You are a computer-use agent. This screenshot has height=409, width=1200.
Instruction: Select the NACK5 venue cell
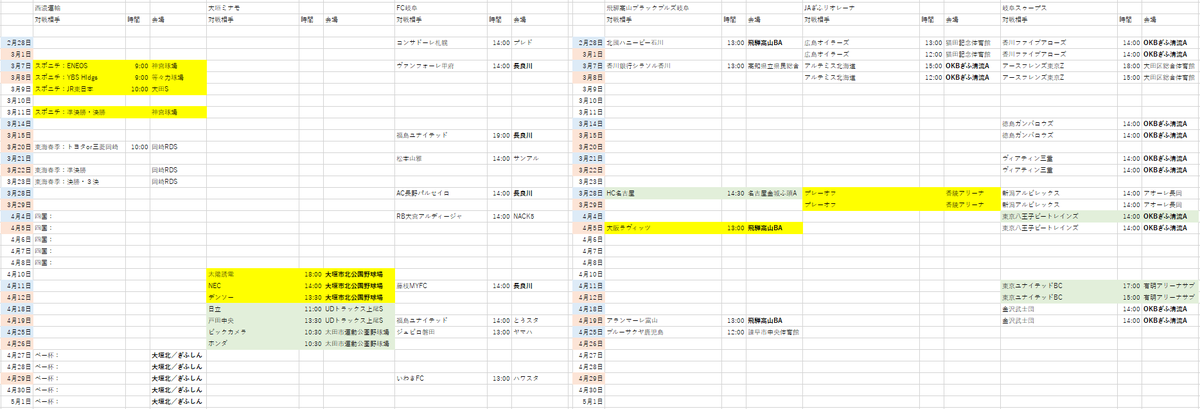tap(541, 216)
